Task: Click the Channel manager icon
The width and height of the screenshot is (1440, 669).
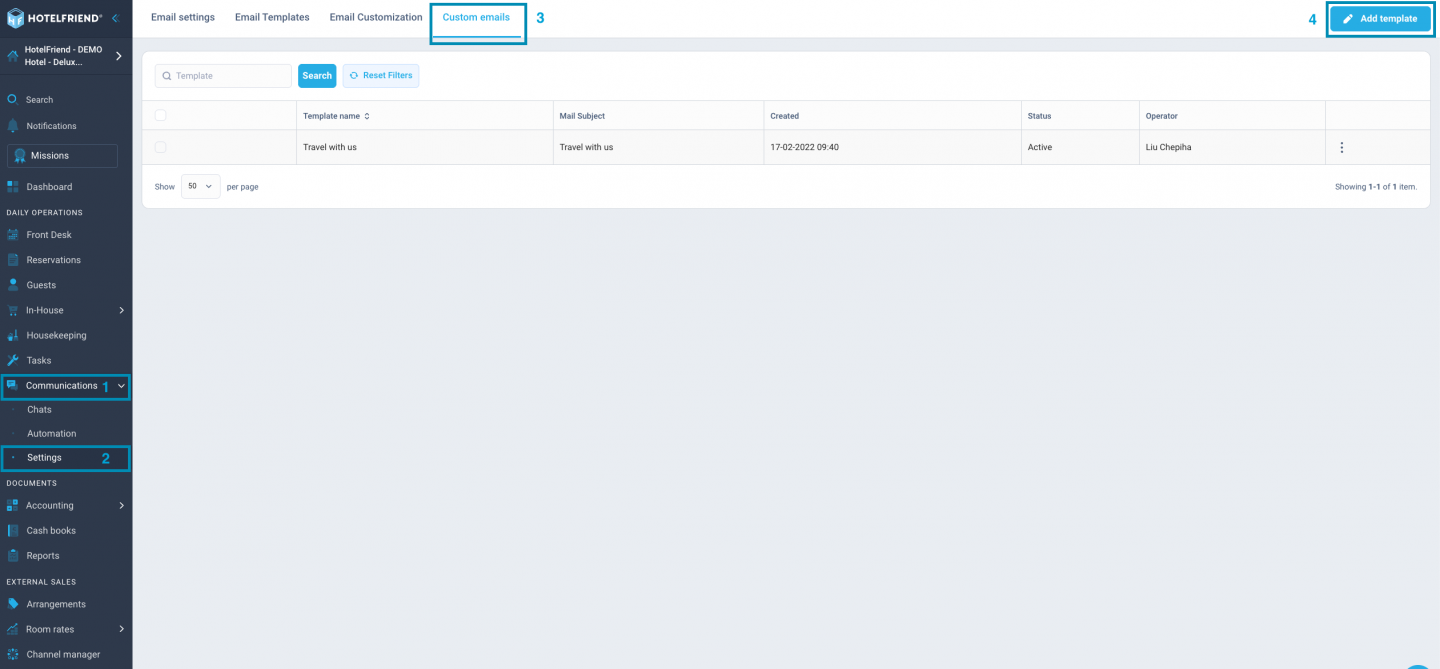Action: tap(13, 654)
